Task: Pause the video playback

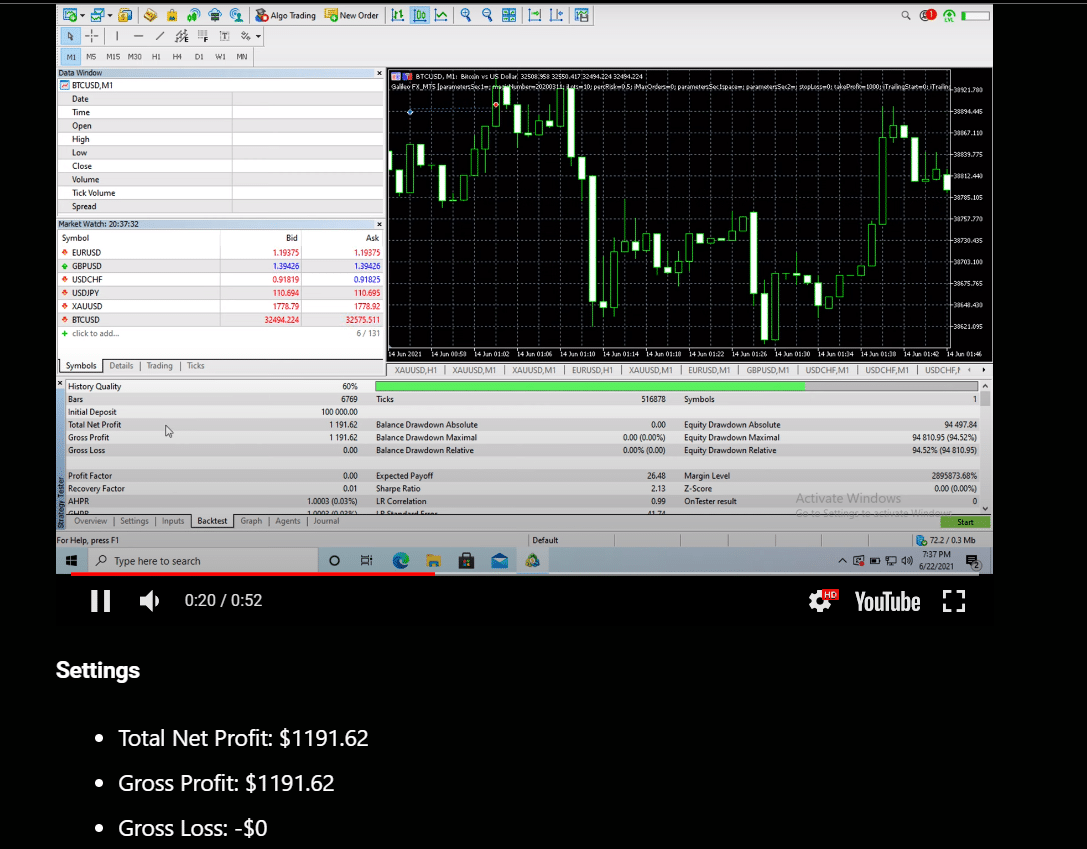Action: click(100, 601)
